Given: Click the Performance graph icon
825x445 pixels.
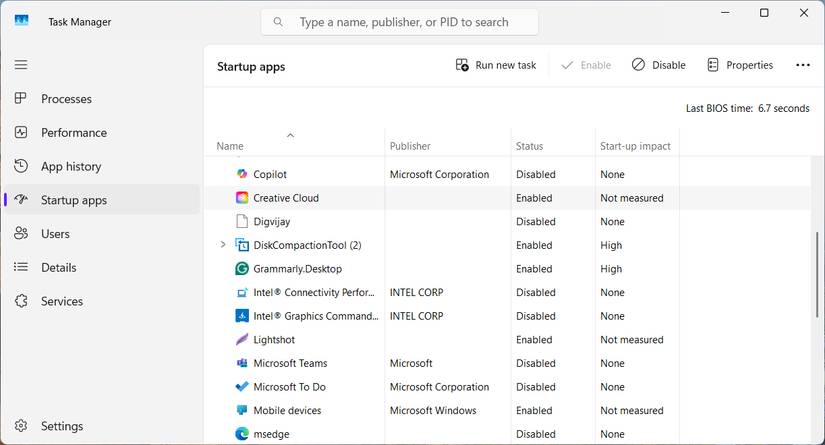Looking at the screenshot, I should [x=21, y=132].
